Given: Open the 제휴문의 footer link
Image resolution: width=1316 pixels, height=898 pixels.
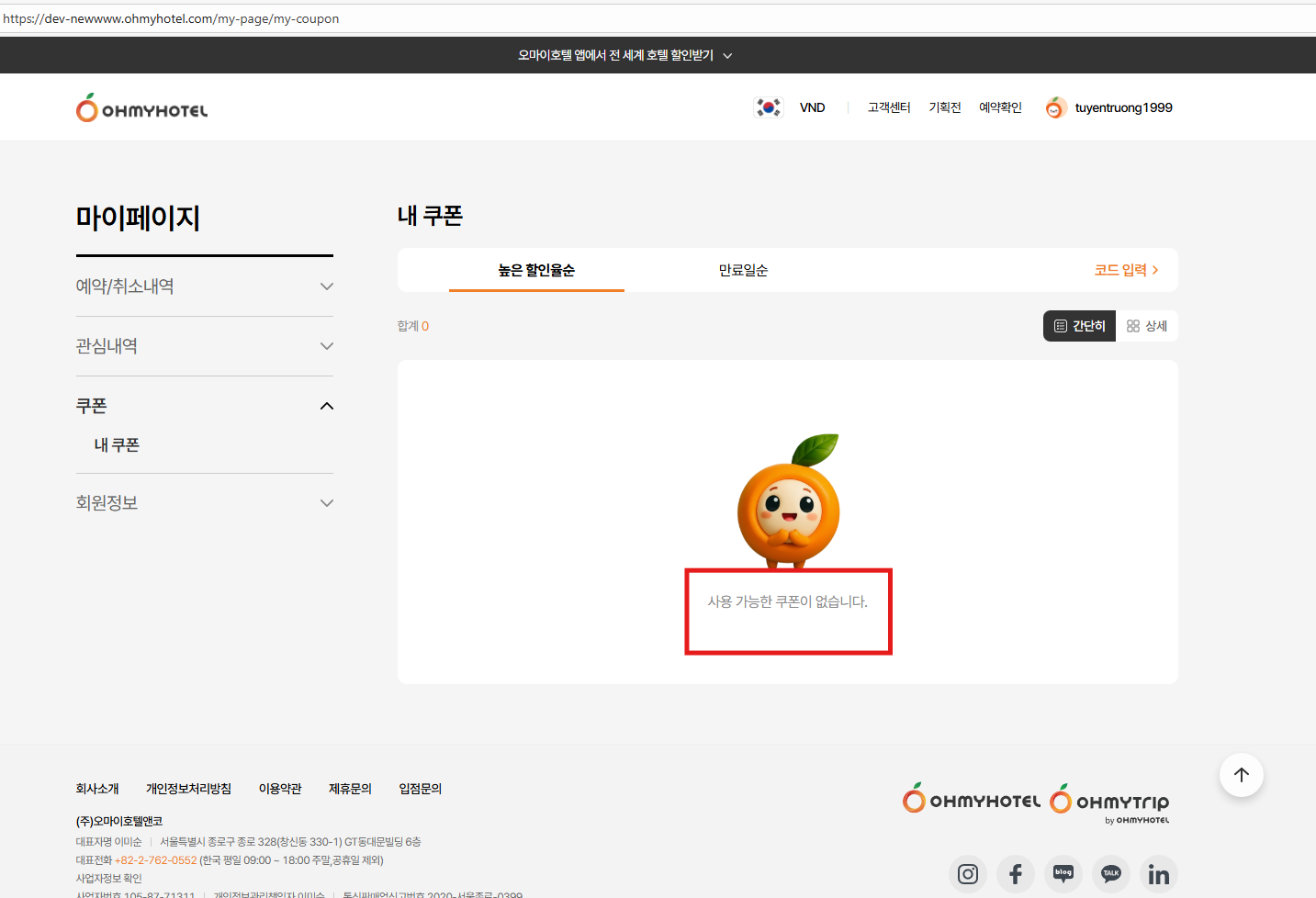Looking at the screenshot, I should coord(350,789).
